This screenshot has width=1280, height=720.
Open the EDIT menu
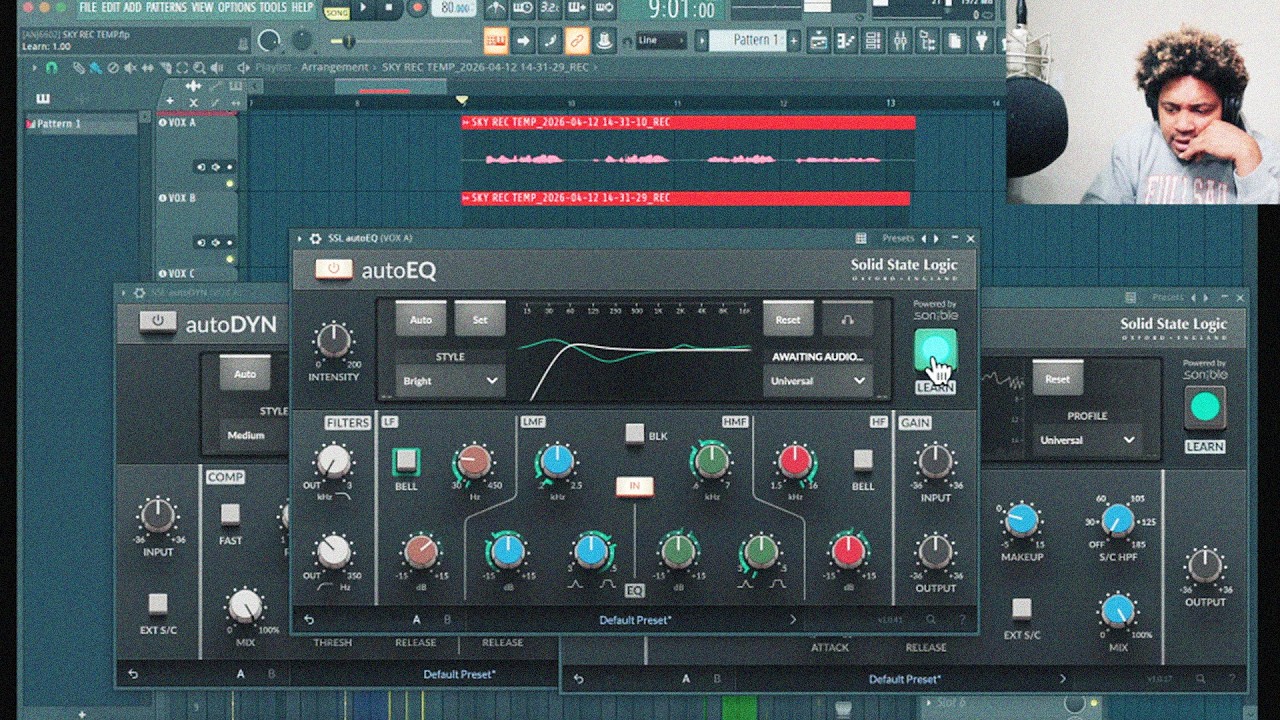110,8
